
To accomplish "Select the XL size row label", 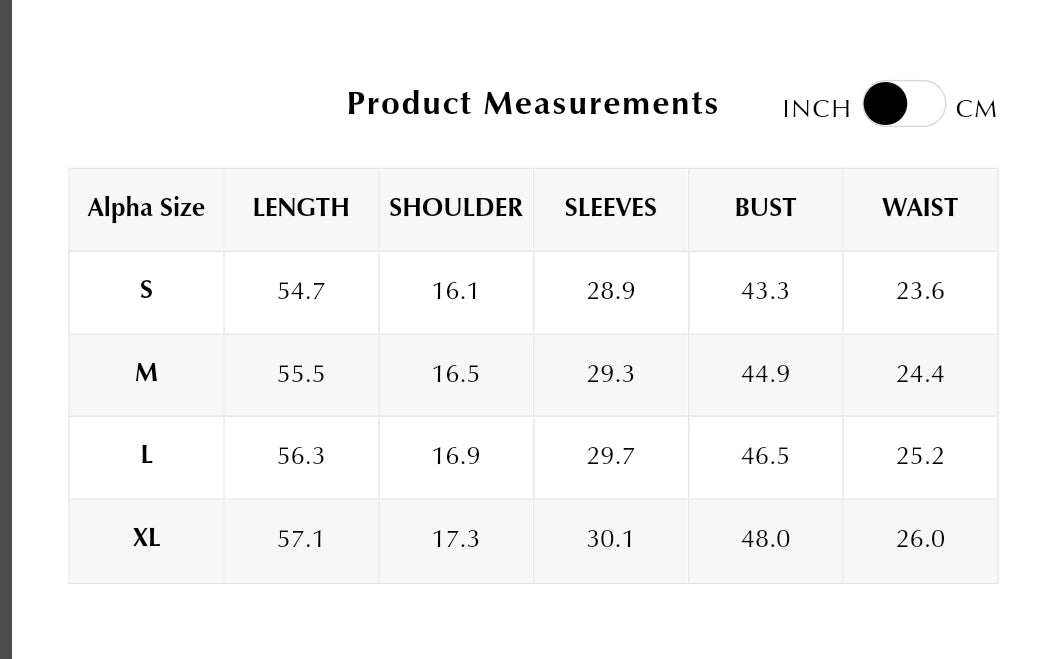I will (x=146, y=537).
